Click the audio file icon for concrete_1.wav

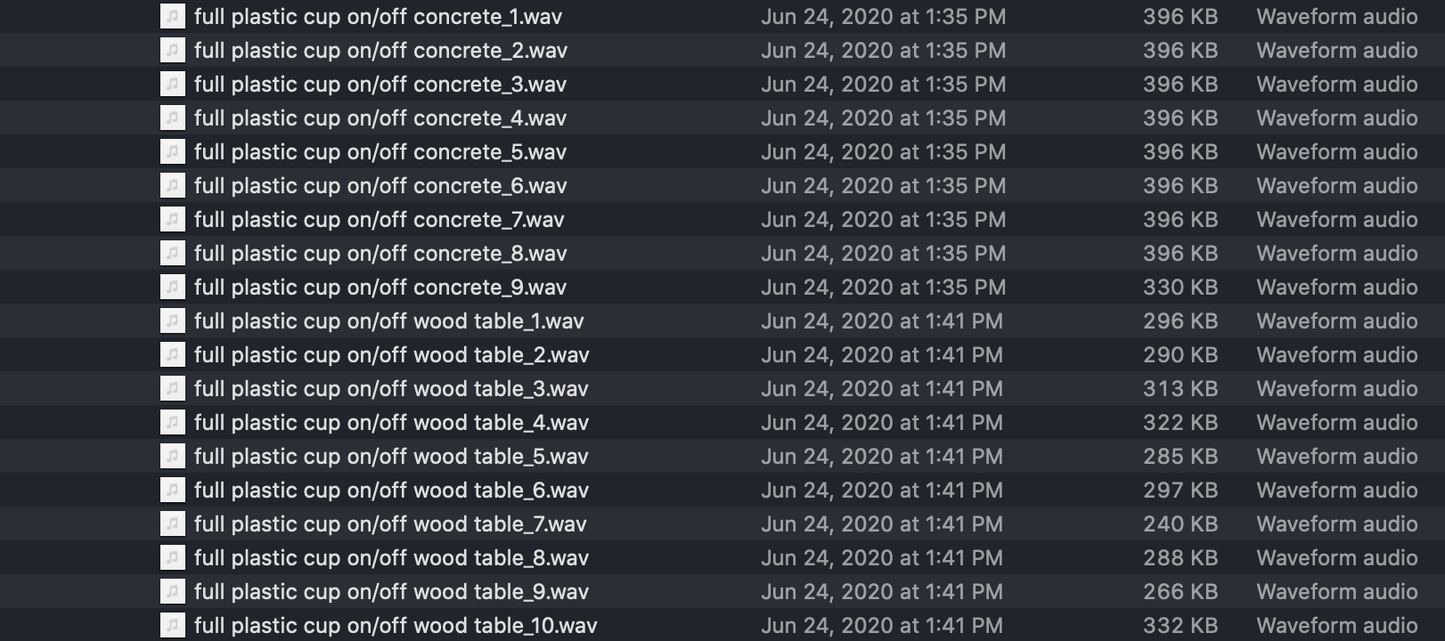173,16
